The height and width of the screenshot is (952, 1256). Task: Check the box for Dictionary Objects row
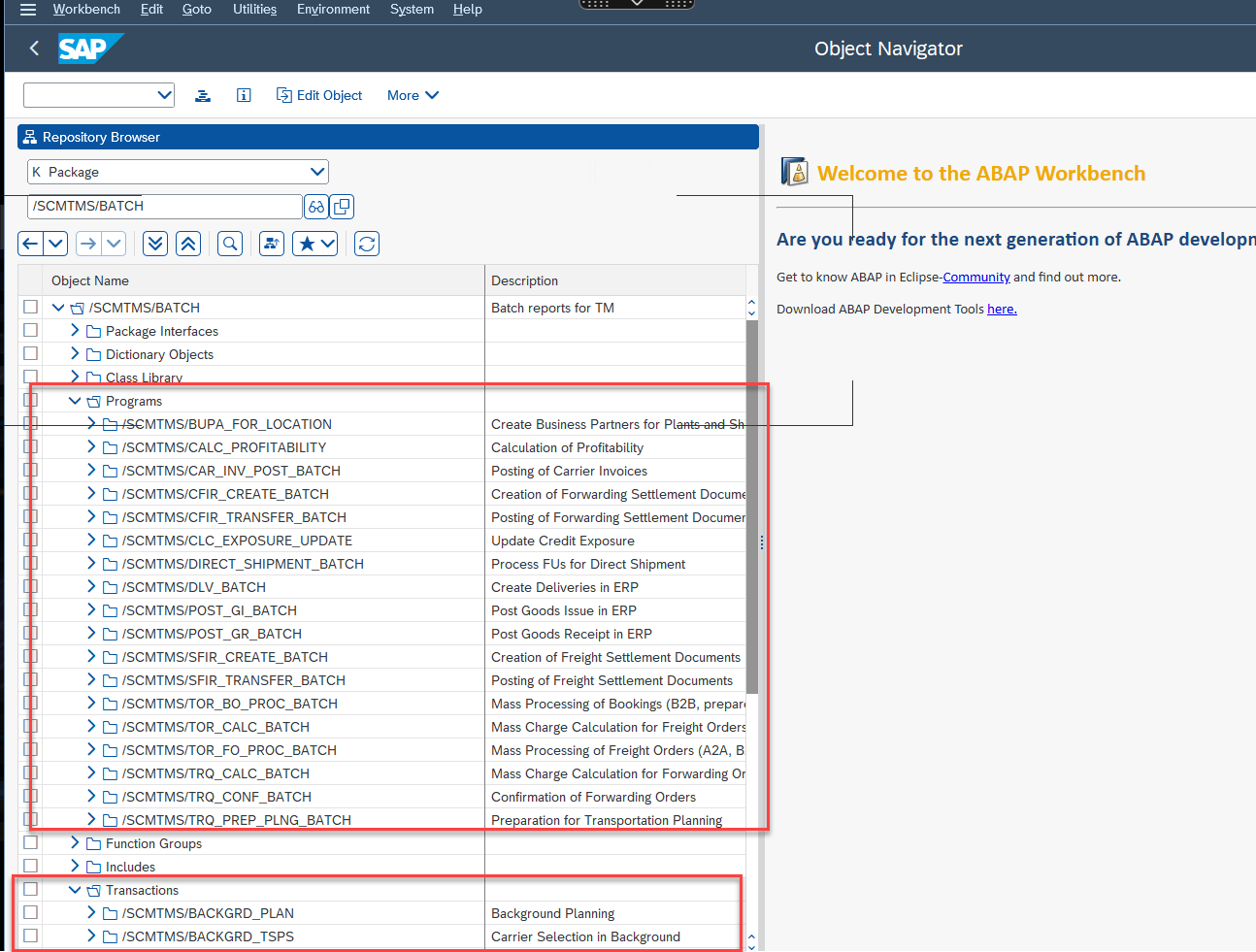point(30,353)
